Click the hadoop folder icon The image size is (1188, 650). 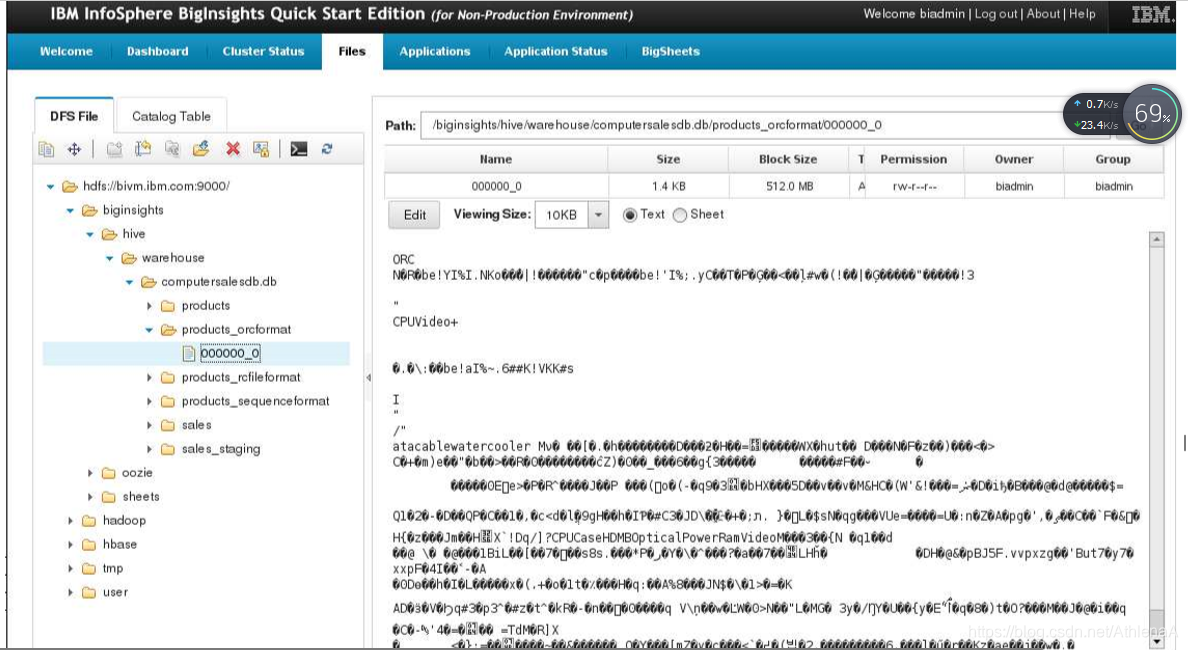point(89,520)
